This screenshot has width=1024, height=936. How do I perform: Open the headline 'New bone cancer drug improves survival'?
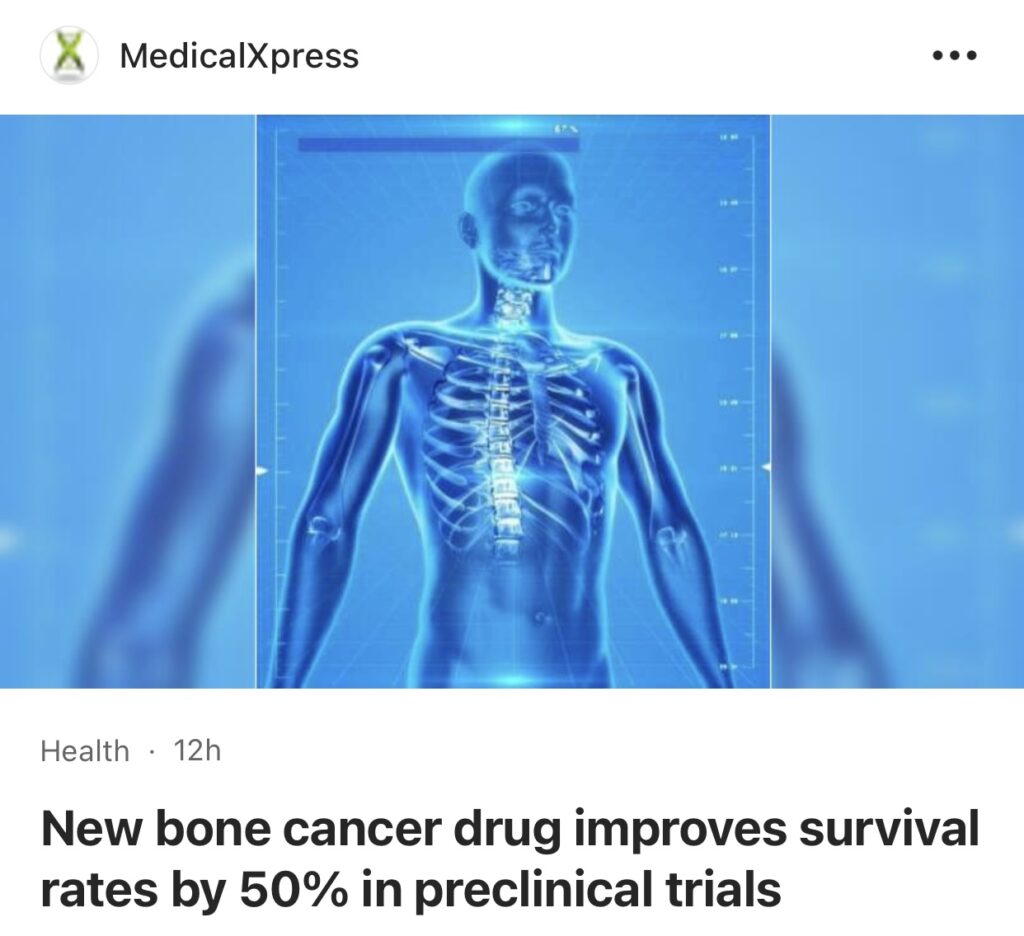[x=510, y=828]
